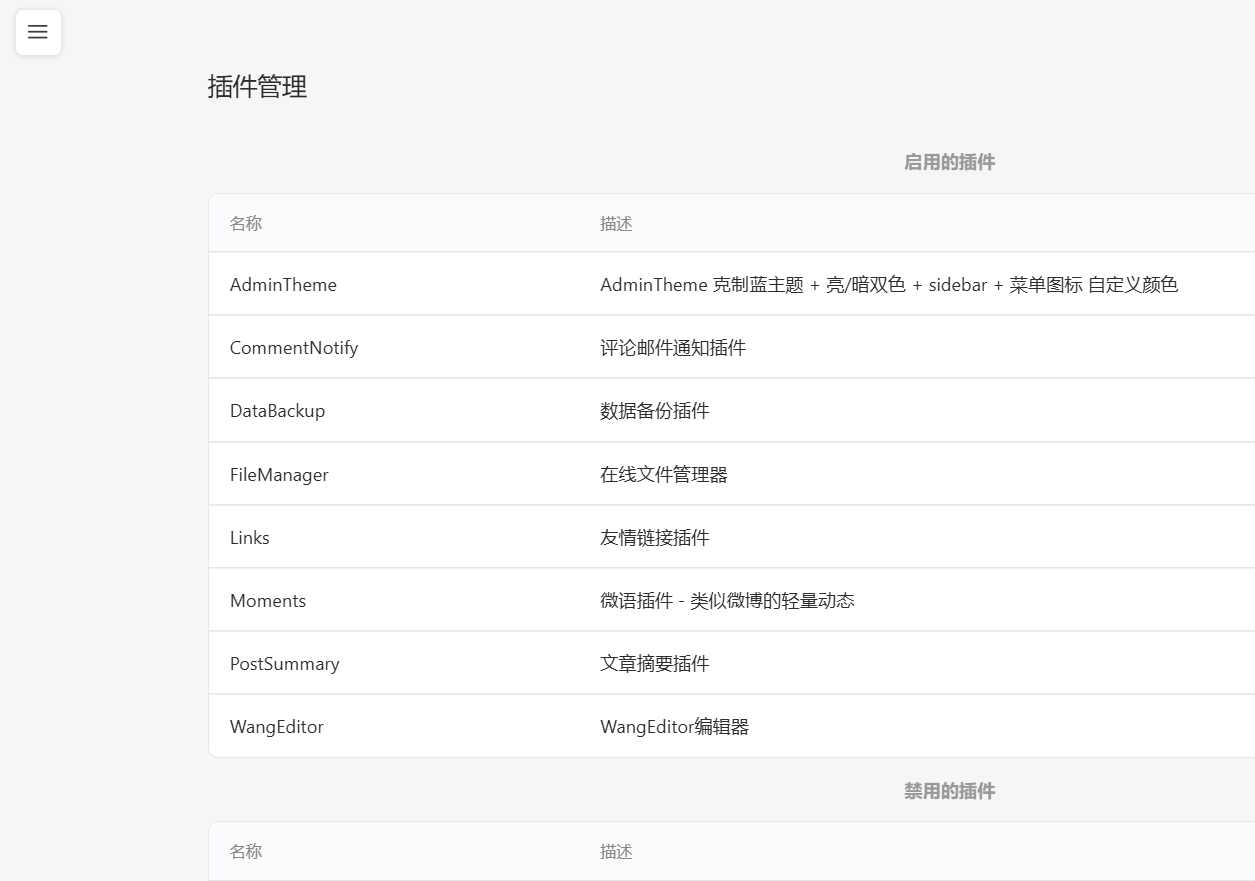
Task: Click the 评论邮件通知插件 description
Action: point(673,348)
